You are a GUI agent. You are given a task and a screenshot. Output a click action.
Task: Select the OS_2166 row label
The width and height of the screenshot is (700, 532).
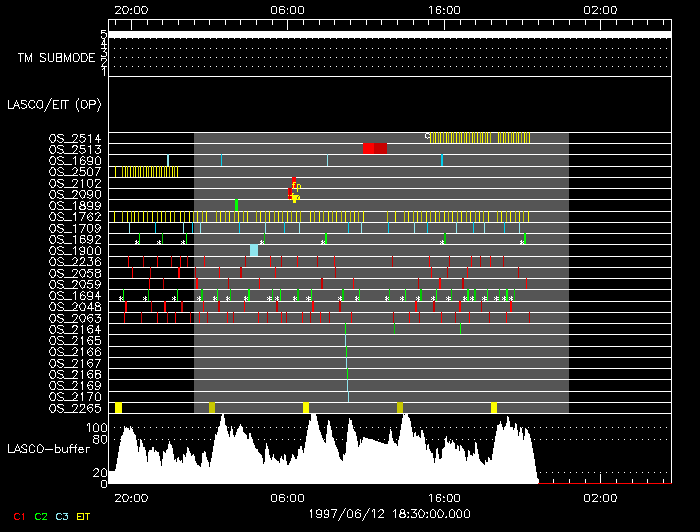75,352
